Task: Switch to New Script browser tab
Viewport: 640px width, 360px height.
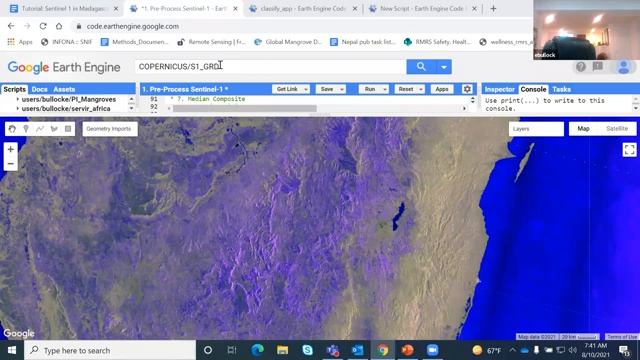Action: 422,9
